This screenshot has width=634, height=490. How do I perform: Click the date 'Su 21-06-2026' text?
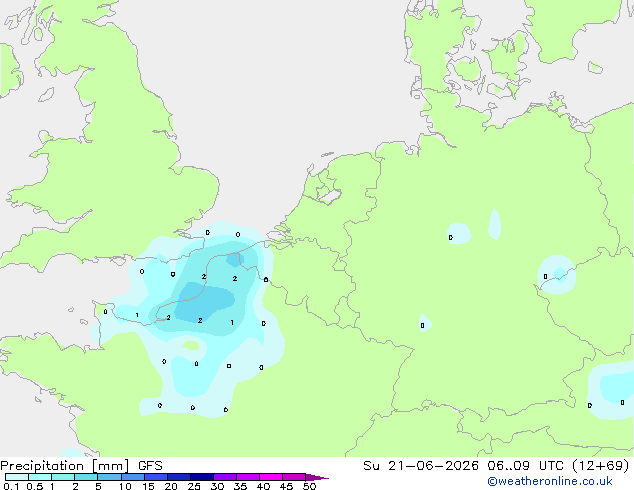(x=421, y=466)
